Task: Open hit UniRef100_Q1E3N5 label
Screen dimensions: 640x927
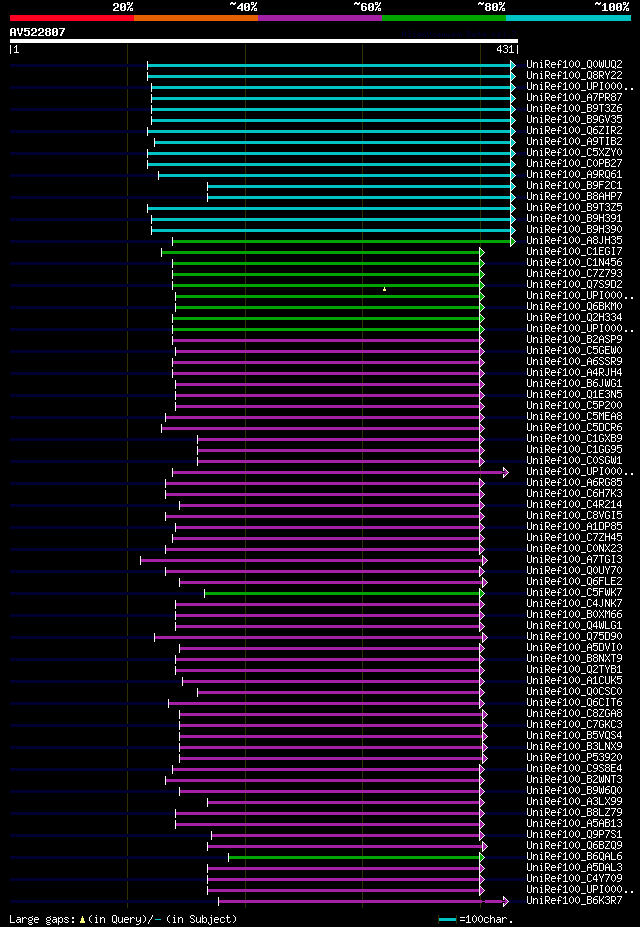Action: pos(574,396)
